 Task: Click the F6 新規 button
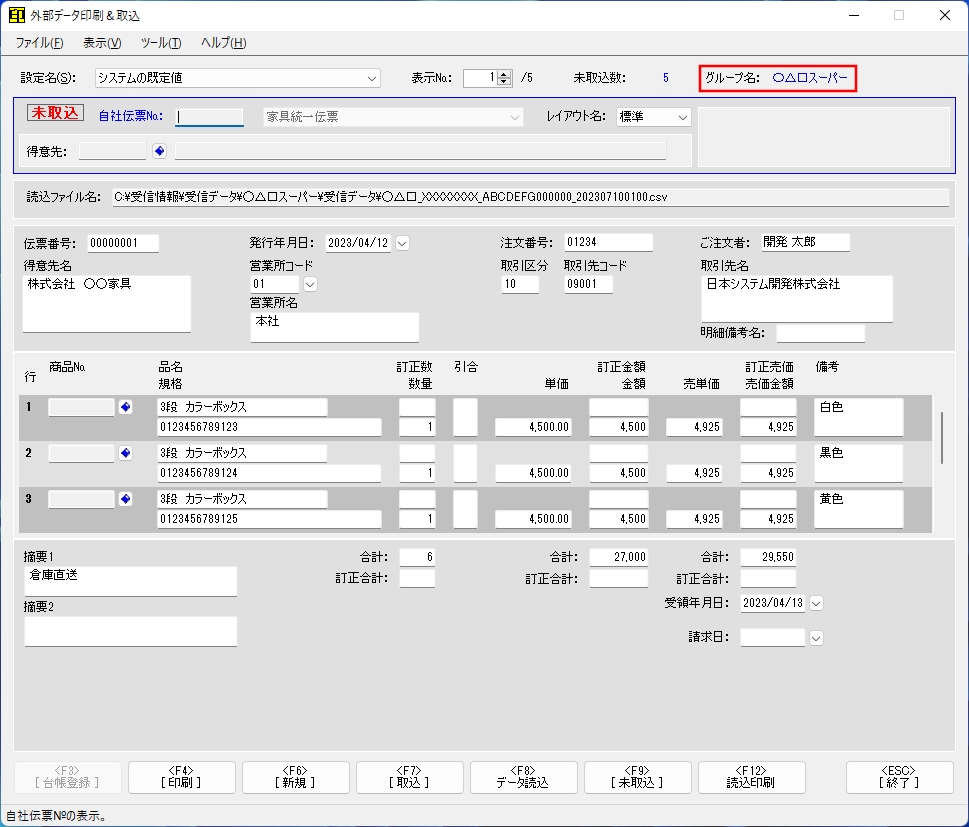tap(295, 777)
